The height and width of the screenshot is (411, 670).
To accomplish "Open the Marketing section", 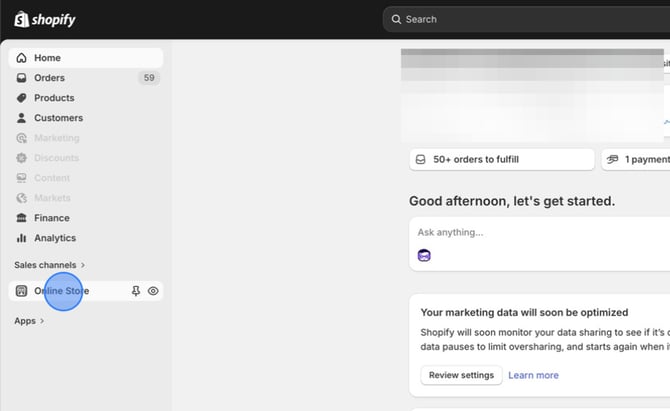I will (x=85, y=138).
